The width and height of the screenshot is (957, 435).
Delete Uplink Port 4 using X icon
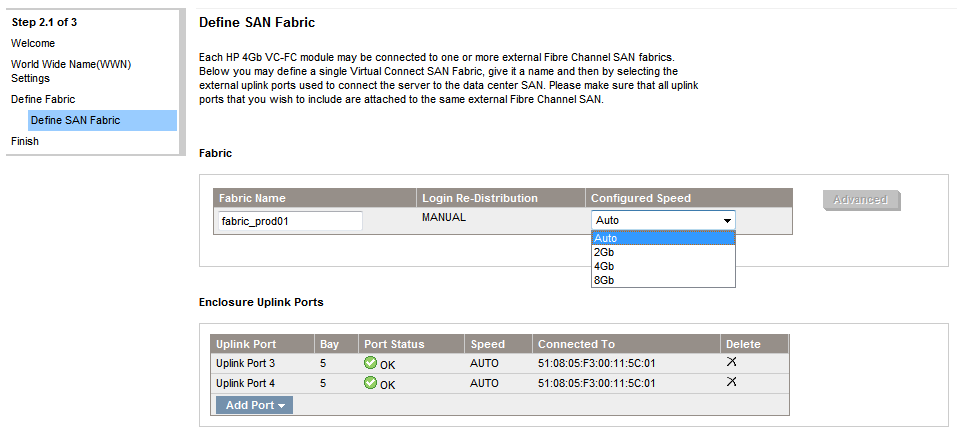click(x=731, y=382)
